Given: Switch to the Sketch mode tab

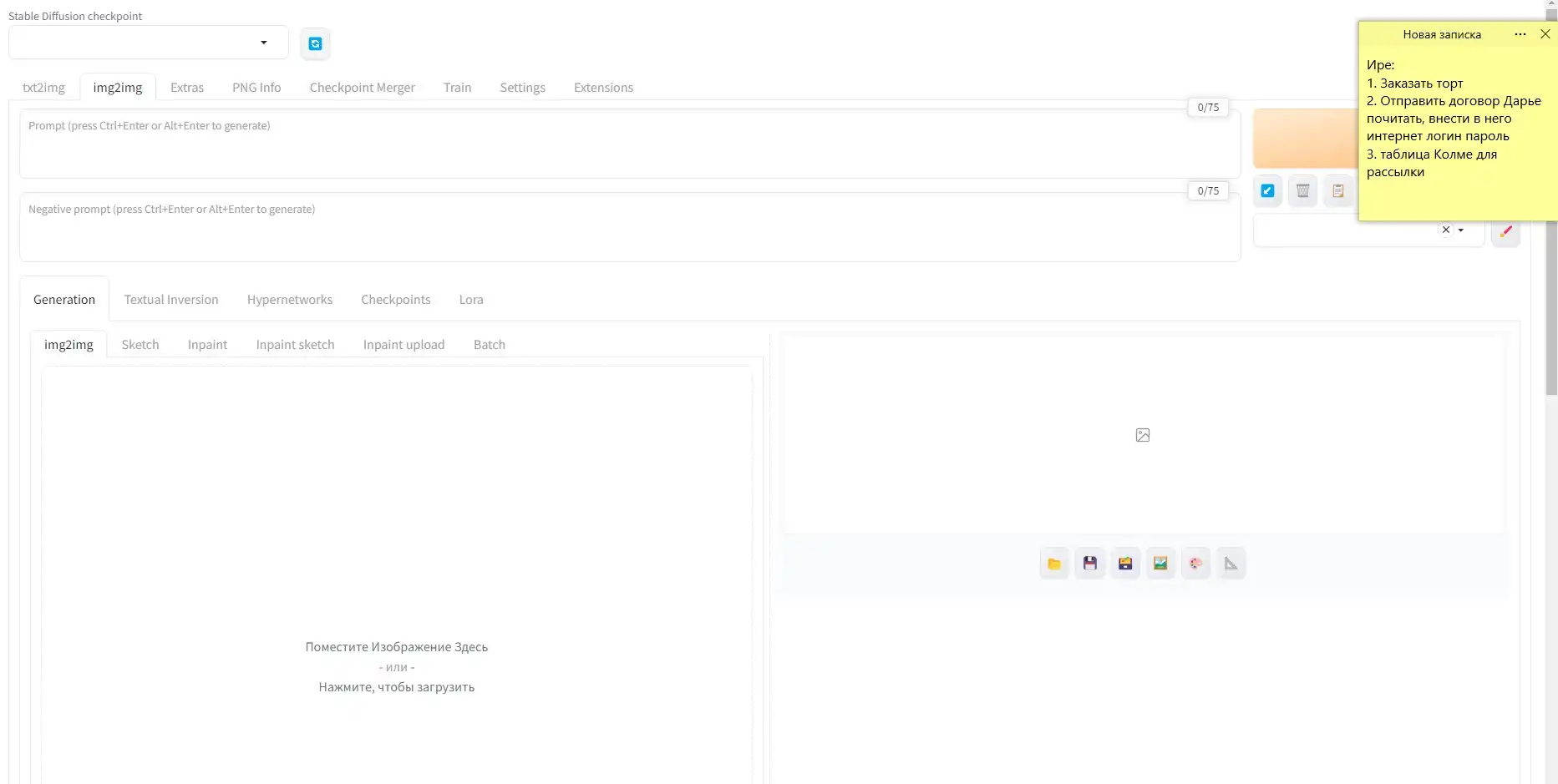Looking at the screenshot, I should [x=140, y=345].
